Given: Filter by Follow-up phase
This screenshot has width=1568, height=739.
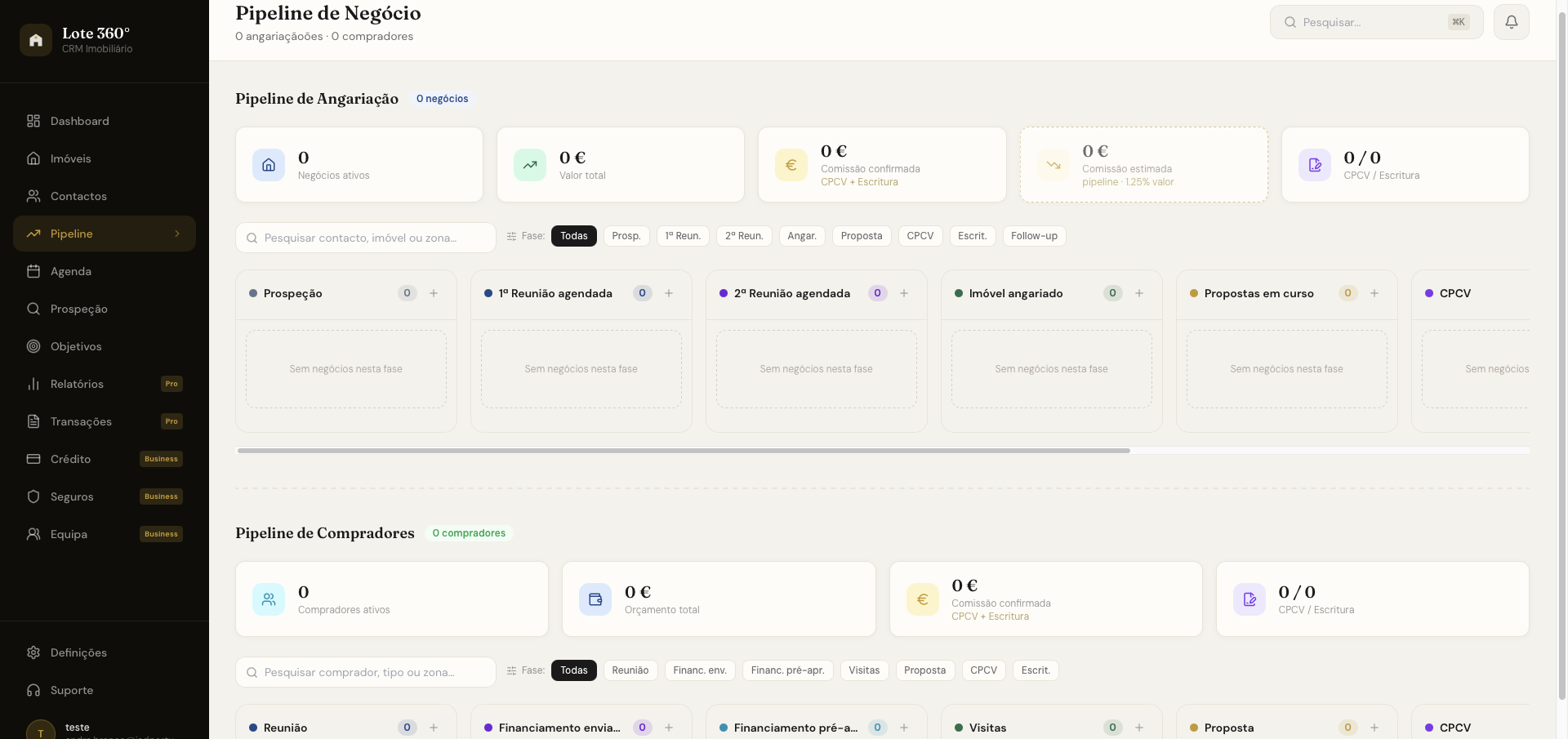Looking at the screenshot, I should point(1034,236).
